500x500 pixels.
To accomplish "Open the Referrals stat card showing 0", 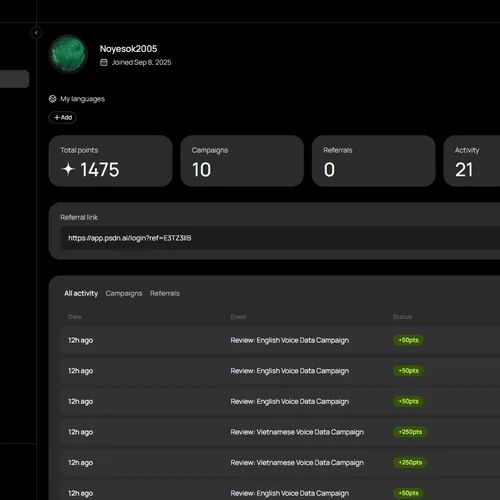I will pyautogui.click(x=374, y=161).
